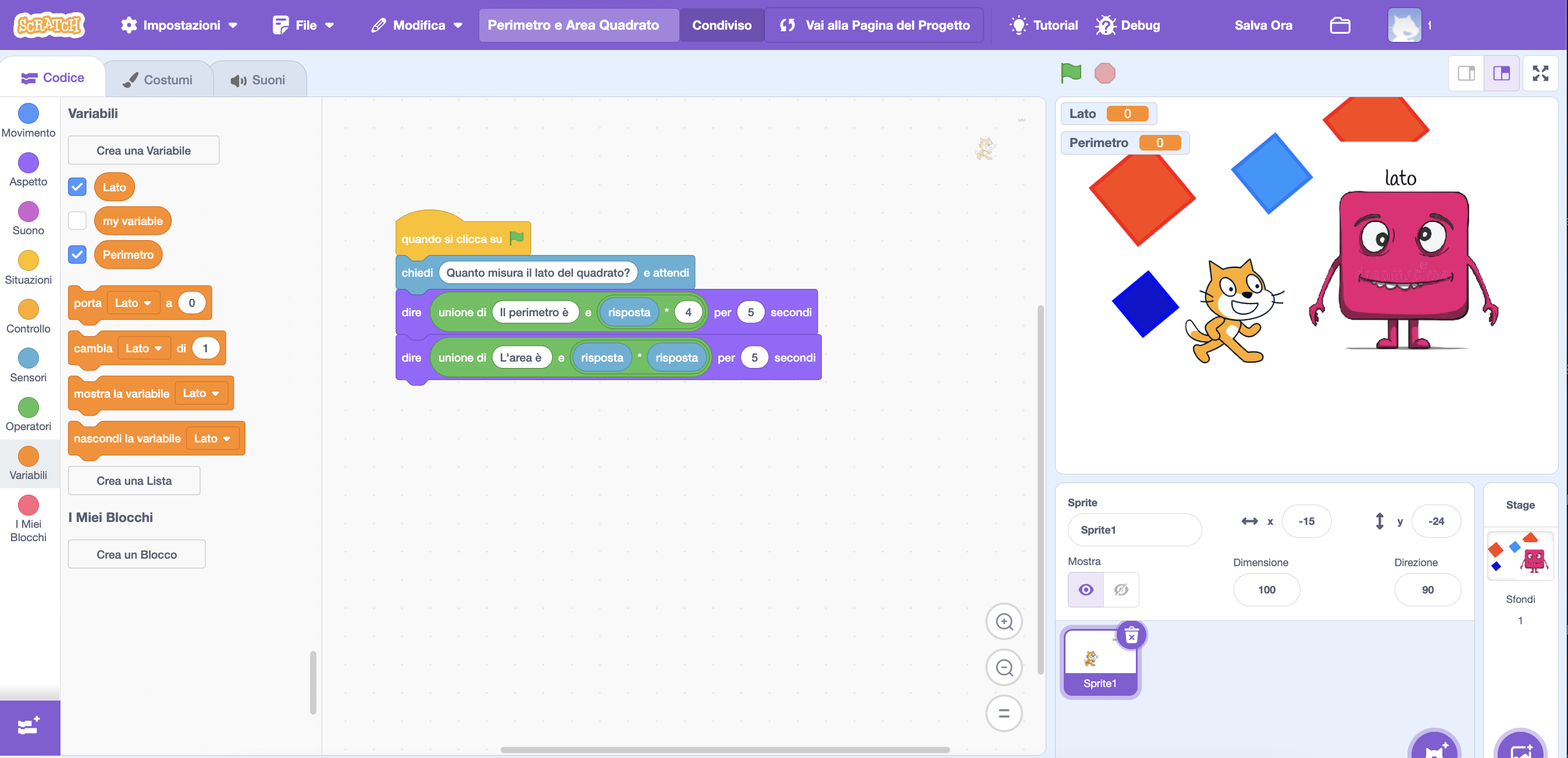Select the Operatori block category
Image resolution: width=1568 pixels, height=758 pixels.
tap(28, 414)
